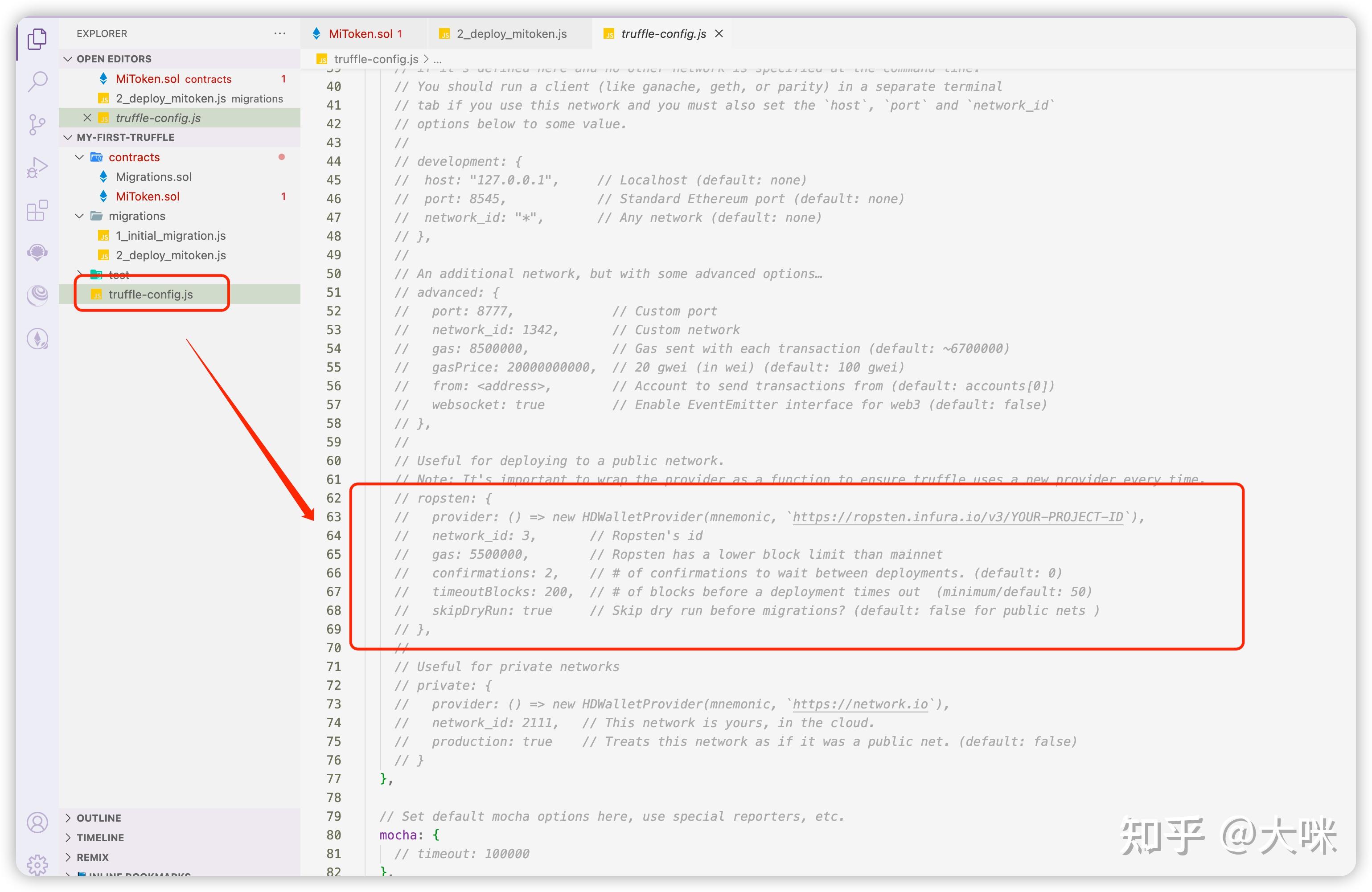Click truffle-config.js in the breadcrumb bar
Image resolution: width=1372 pixels, height=892 pixels.
click(x=376, y=59)
